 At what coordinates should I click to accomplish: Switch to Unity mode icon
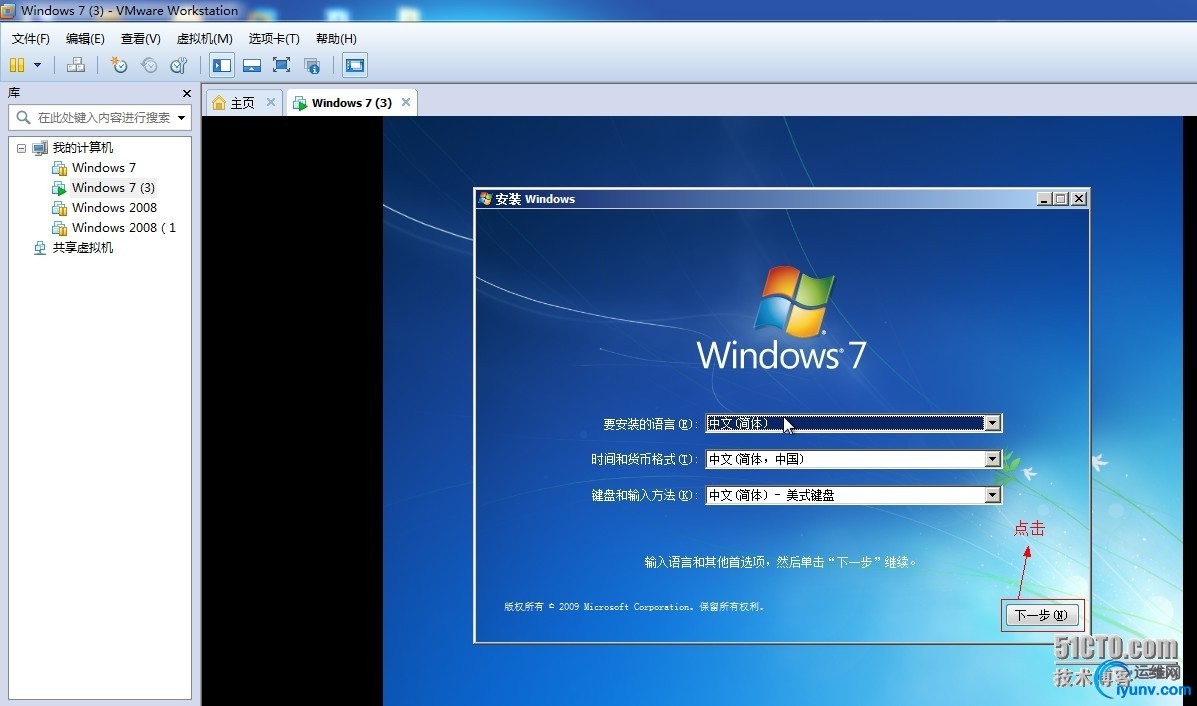point(311,65)
